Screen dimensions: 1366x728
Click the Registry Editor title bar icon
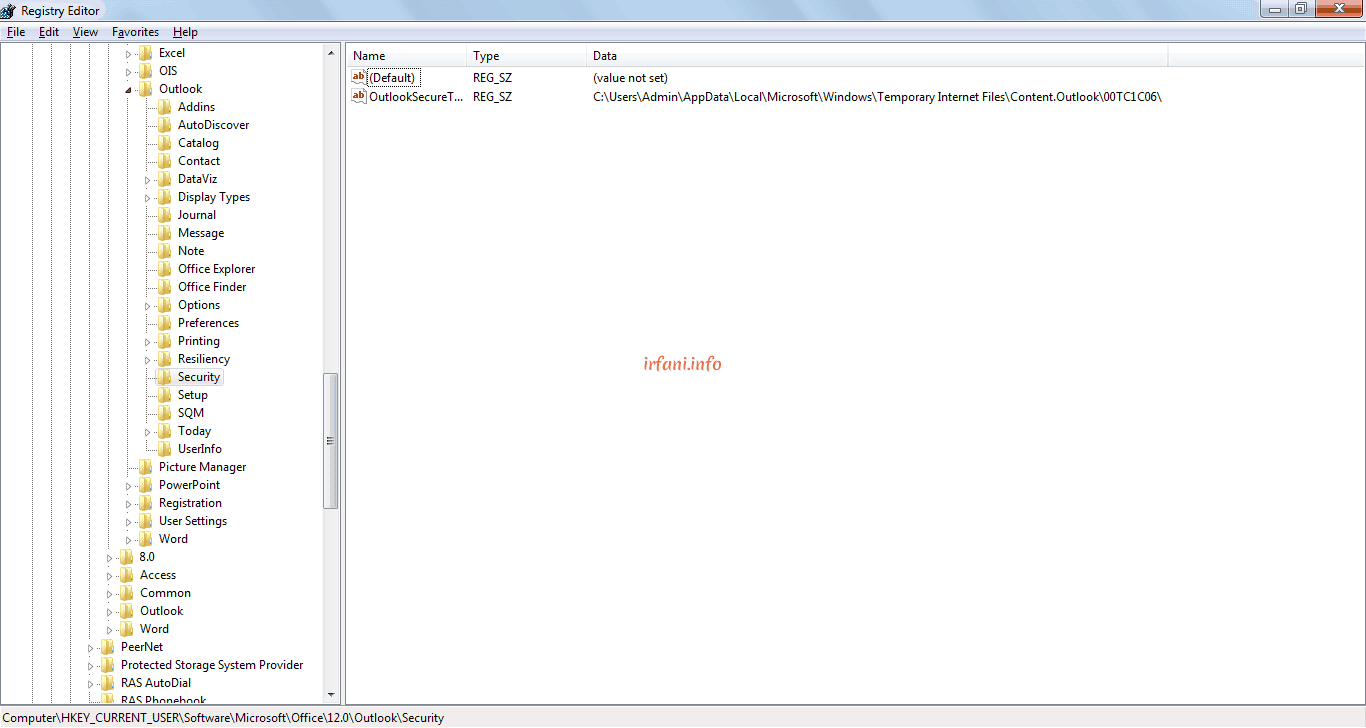pos(9,10)
